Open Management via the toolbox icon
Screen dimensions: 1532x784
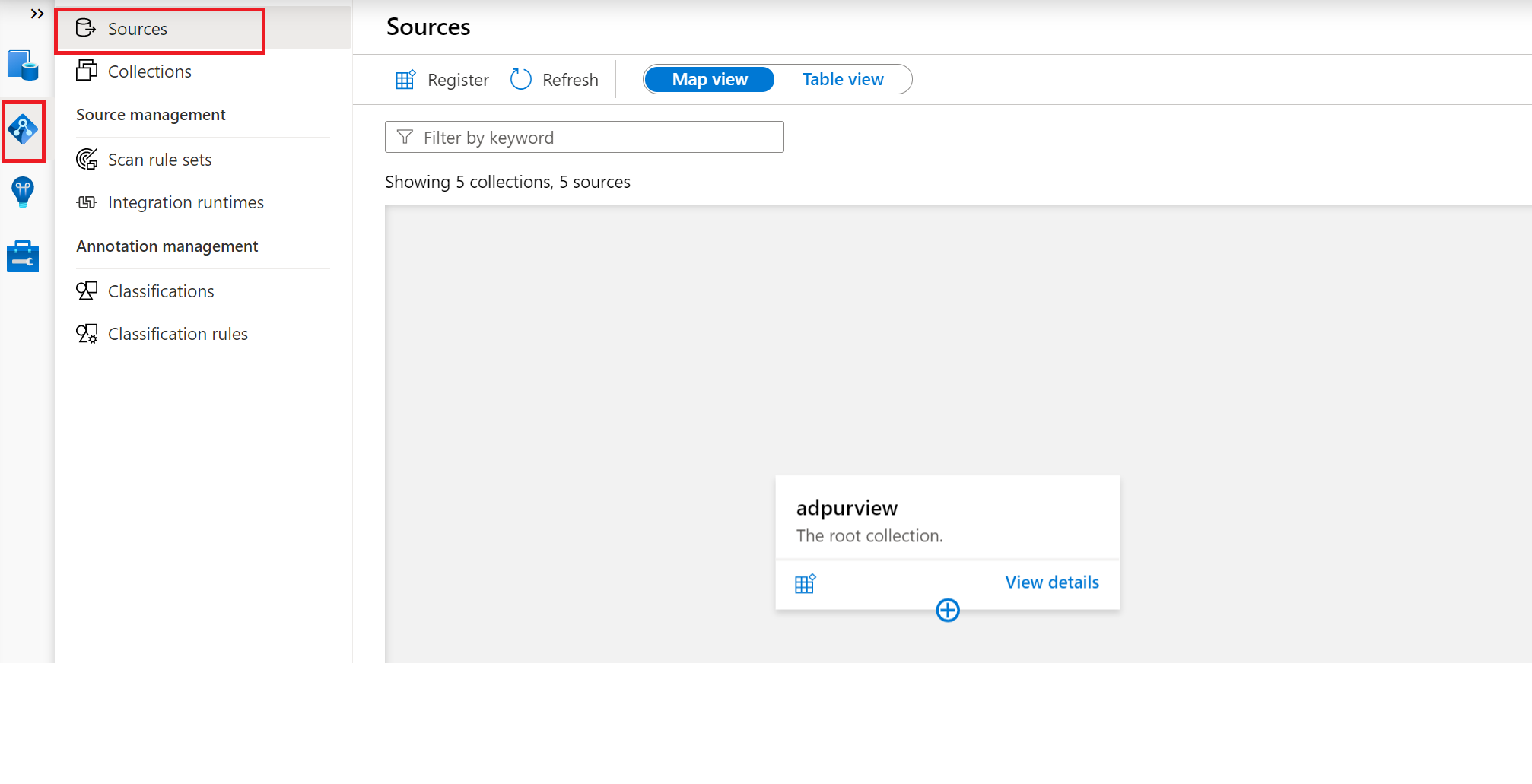pyautogui.click(x=23, y=256)
